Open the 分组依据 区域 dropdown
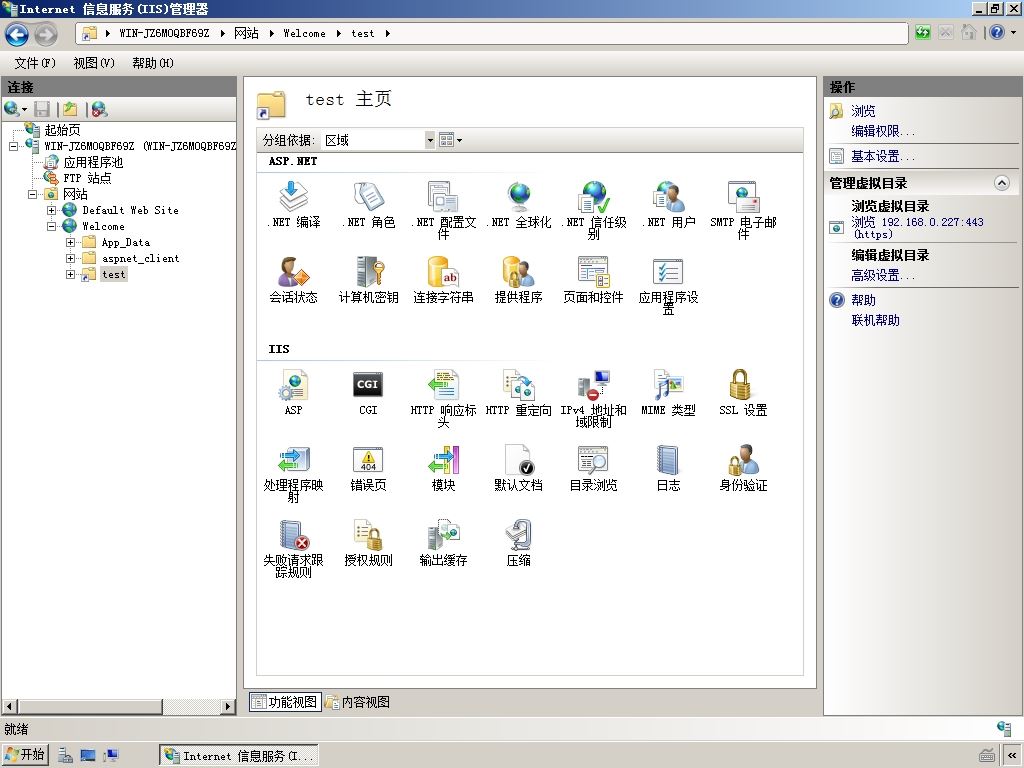Viewport: 1024px width, 768px height. pyautogui.click(x=378, y=140)
